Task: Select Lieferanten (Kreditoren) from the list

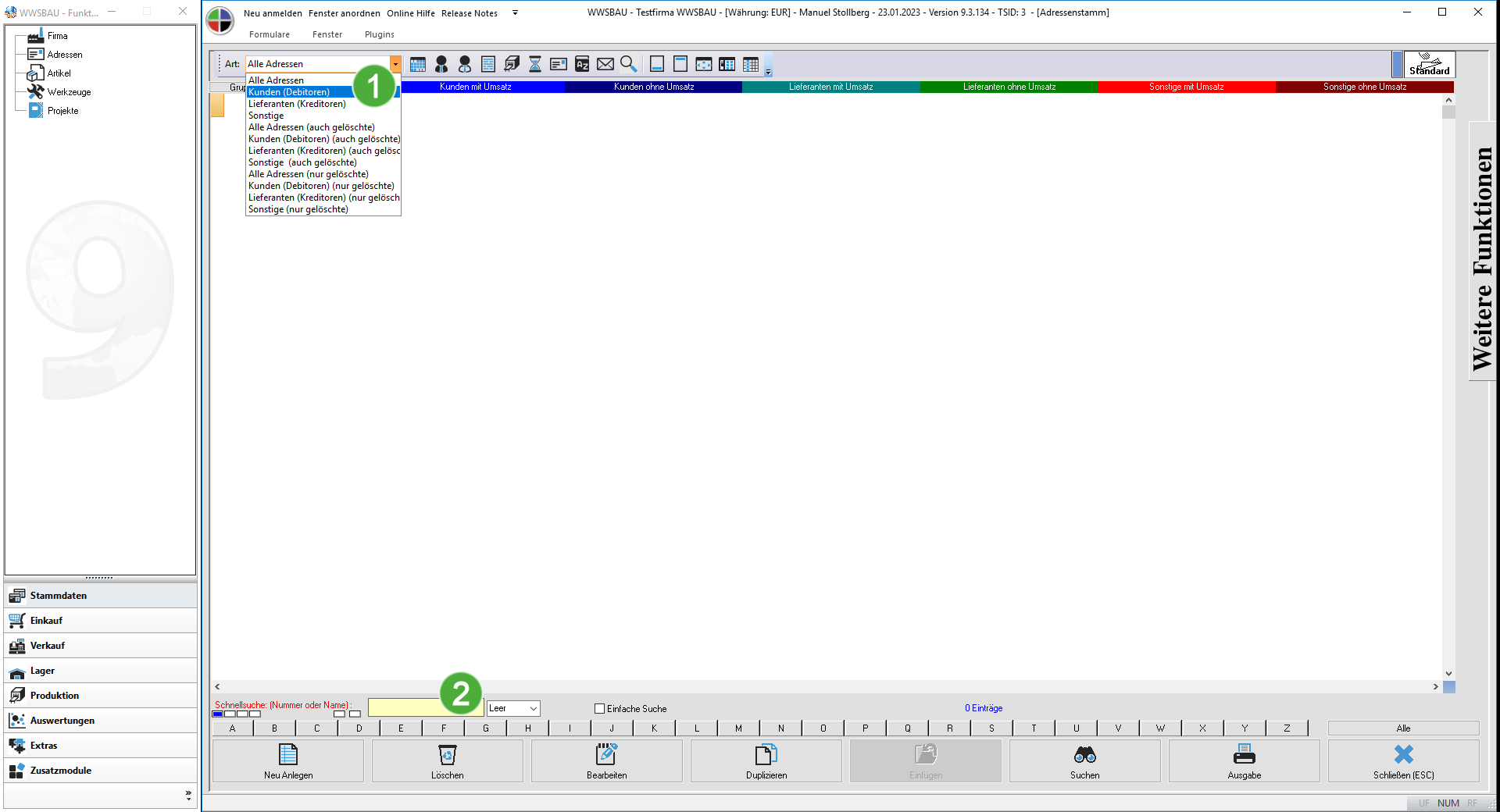Action: tap(323, 104)
